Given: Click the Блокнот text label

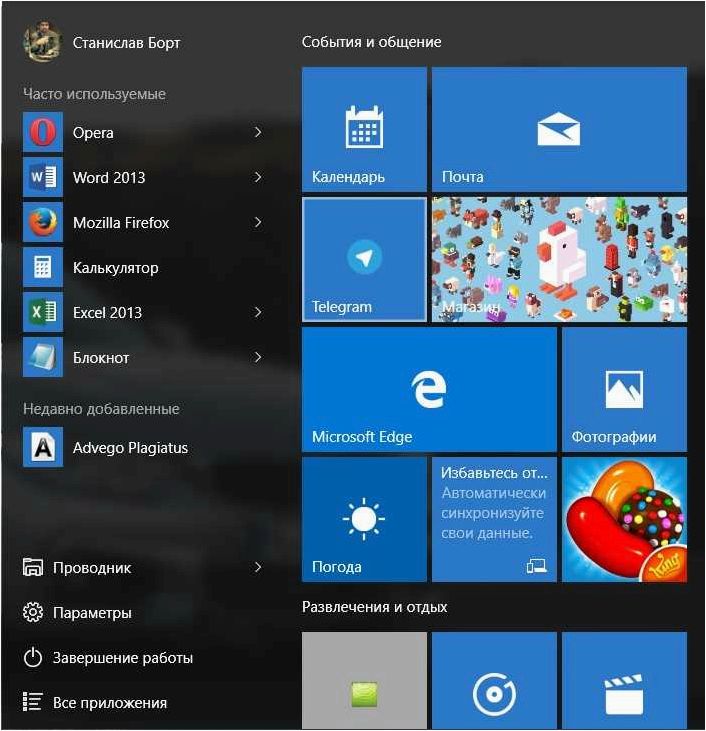Looking at the screenshot, I should (101, 358).
